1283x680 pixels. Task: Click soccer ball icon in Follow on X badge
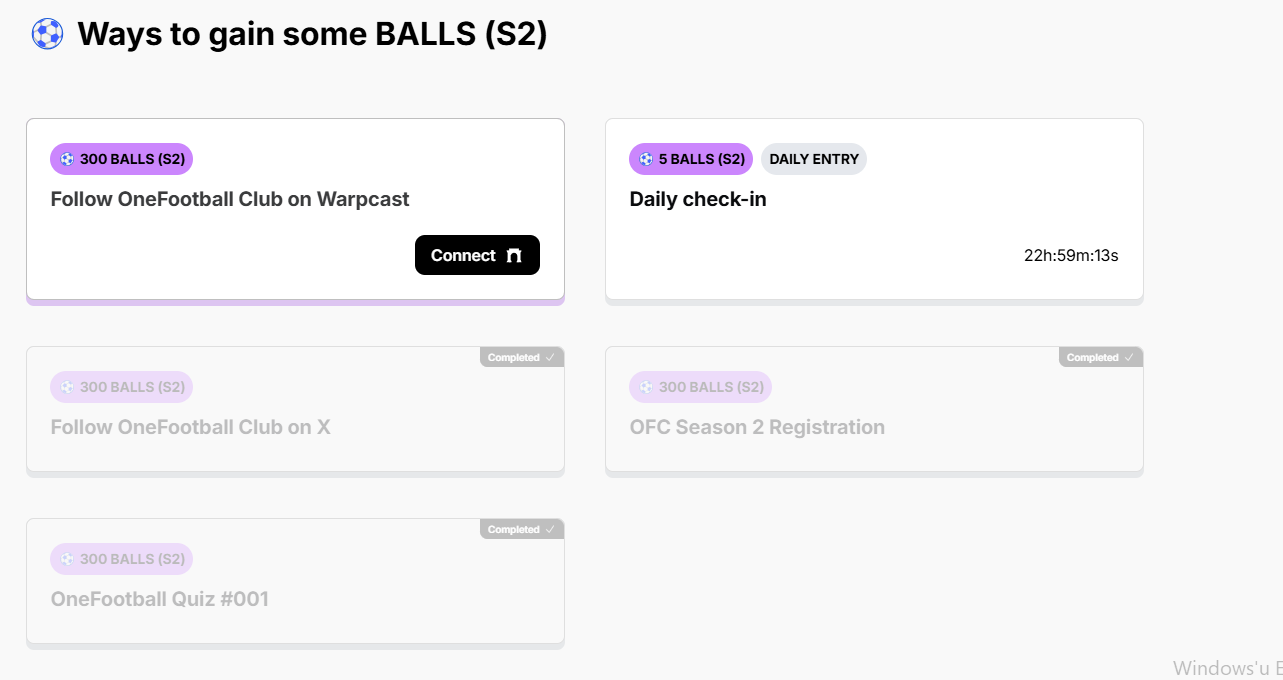pyautogui.click(x=67, y=387)
